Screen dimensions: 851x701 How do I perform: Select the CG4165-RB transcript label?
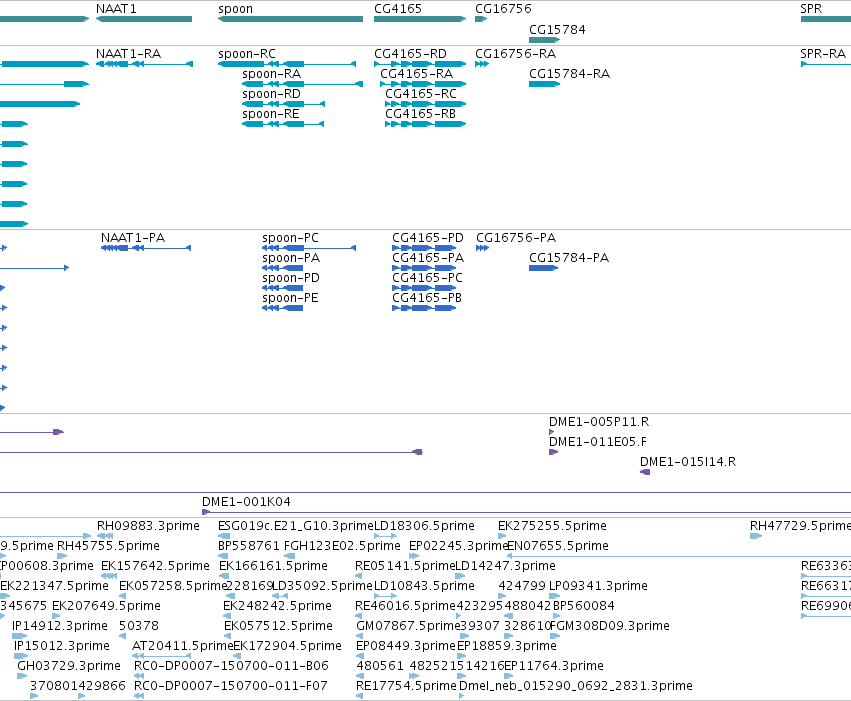pyautogui.click(x=421, y=114)
